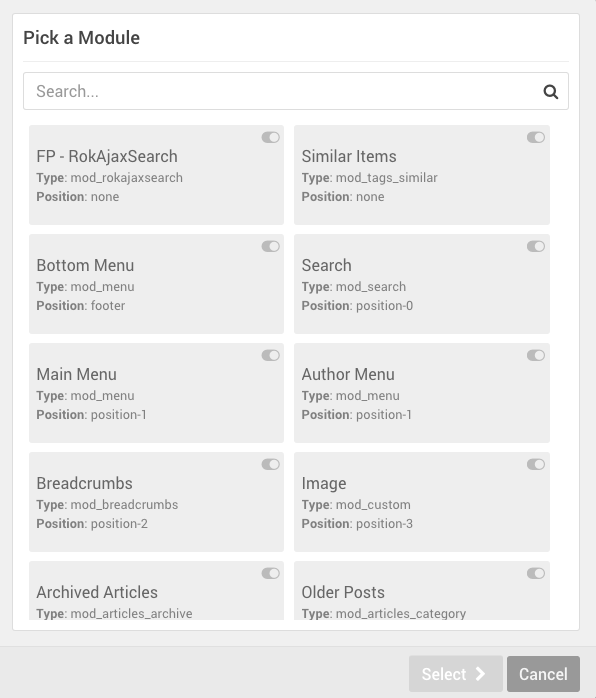Choose the Image mod_custom module card
596x698 pixels.
422,502
